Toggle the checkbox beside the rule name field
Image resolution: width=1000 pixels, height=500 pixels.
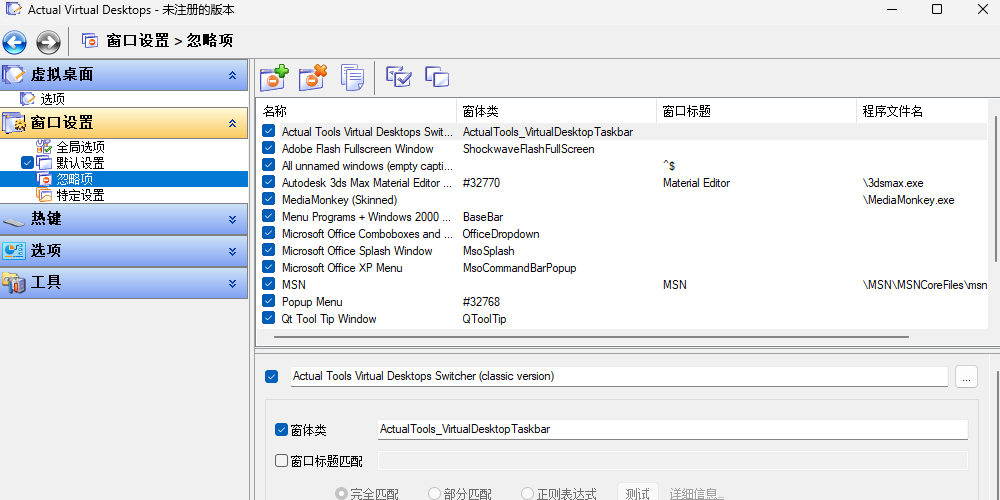tap(272, 376)
